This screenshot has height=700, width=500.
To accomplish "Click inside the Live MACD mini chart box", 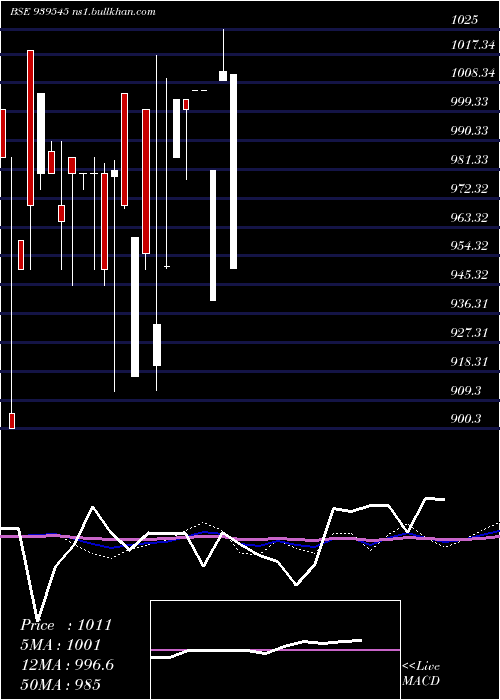I will tap(275, 650).
